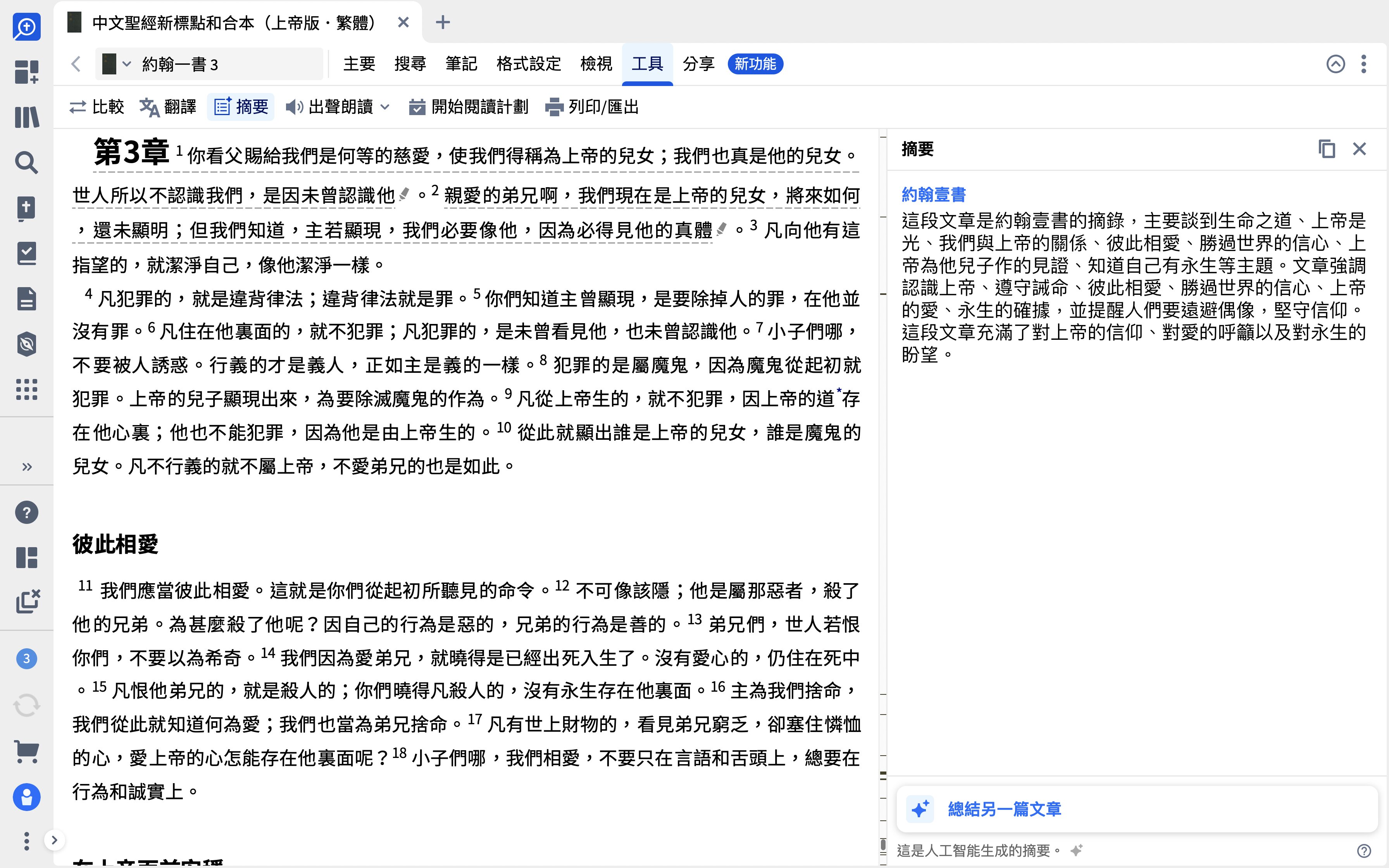Click the 彼此相愛 section heading
This screenshot has height=868, width=1389.
click(x=115, y=544)
